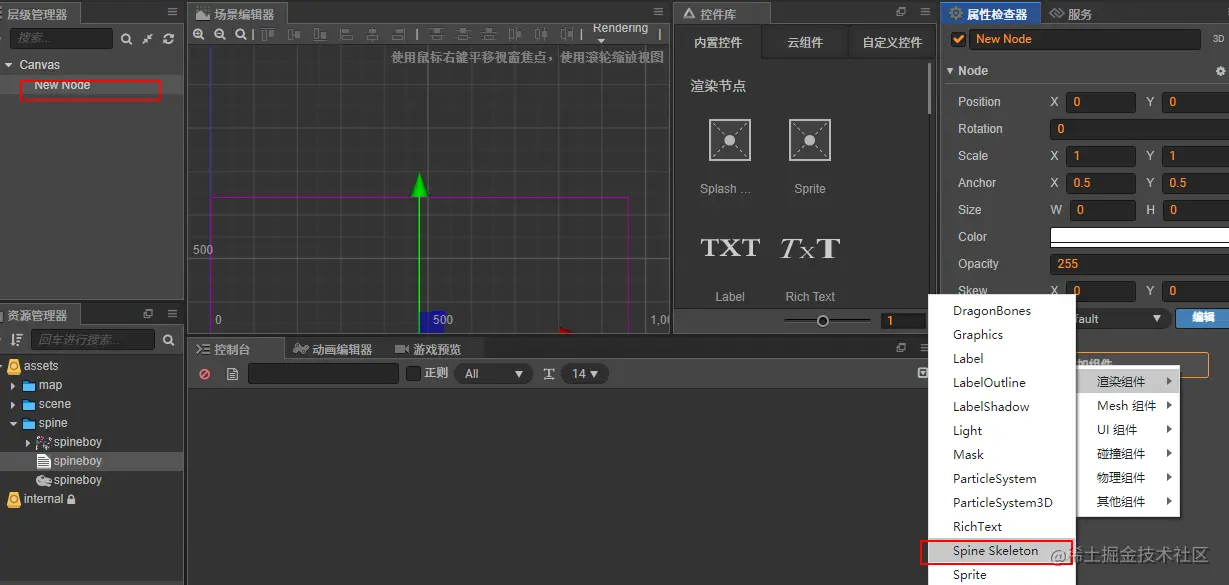
Task: Open console log level All dropdown
Action: 493,374
